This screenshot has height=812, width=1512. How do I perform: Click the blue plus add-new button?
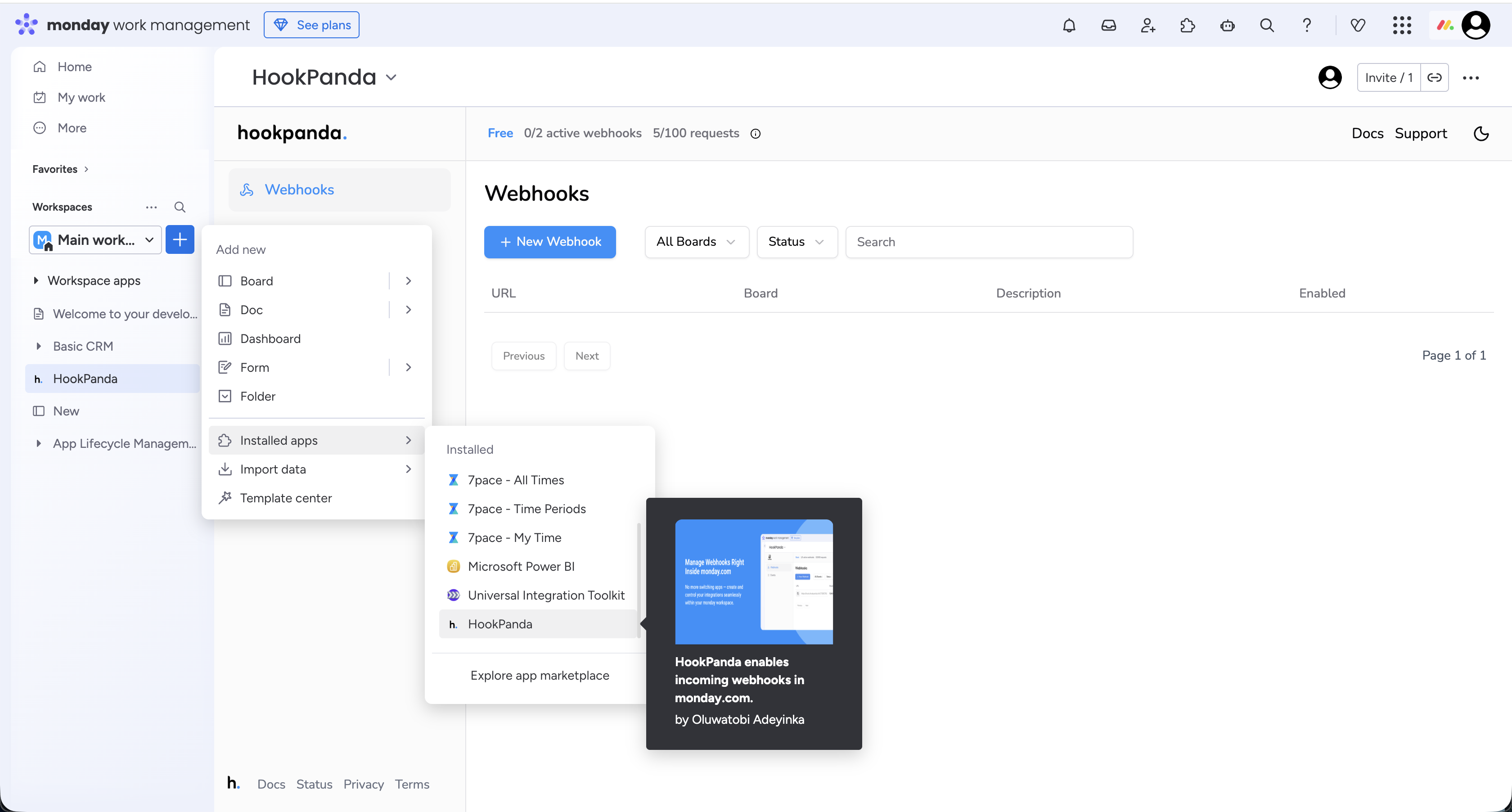[x=180, y=239]
